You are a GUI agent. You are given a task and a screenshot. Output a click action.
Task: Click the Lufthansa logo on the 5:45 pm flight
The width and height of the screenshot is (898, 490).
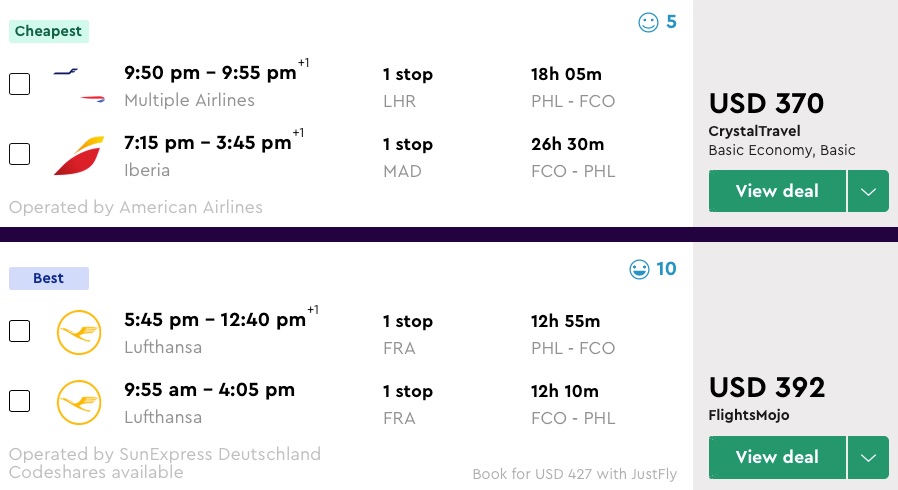(79, 332)
